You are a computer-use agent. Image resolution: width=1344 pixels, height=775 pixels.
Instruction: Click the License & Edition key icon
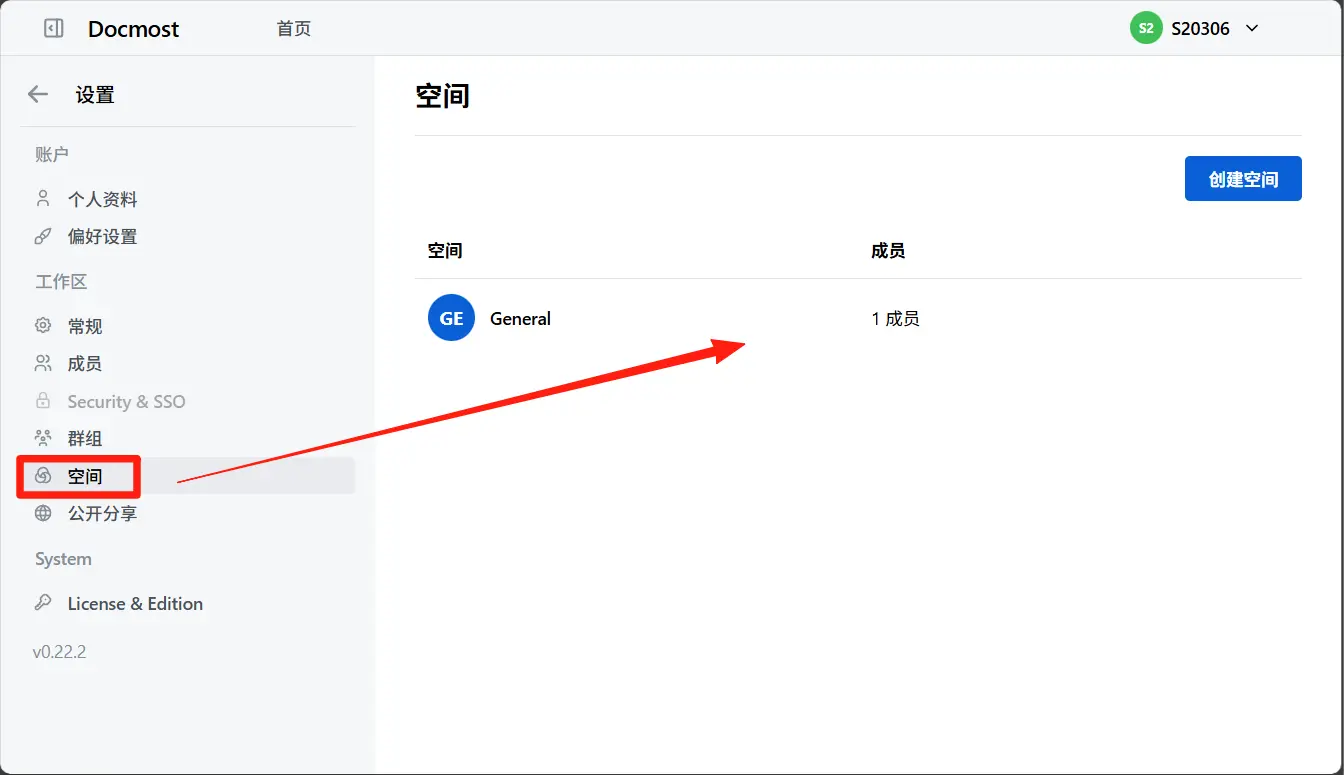click(43, 603)
